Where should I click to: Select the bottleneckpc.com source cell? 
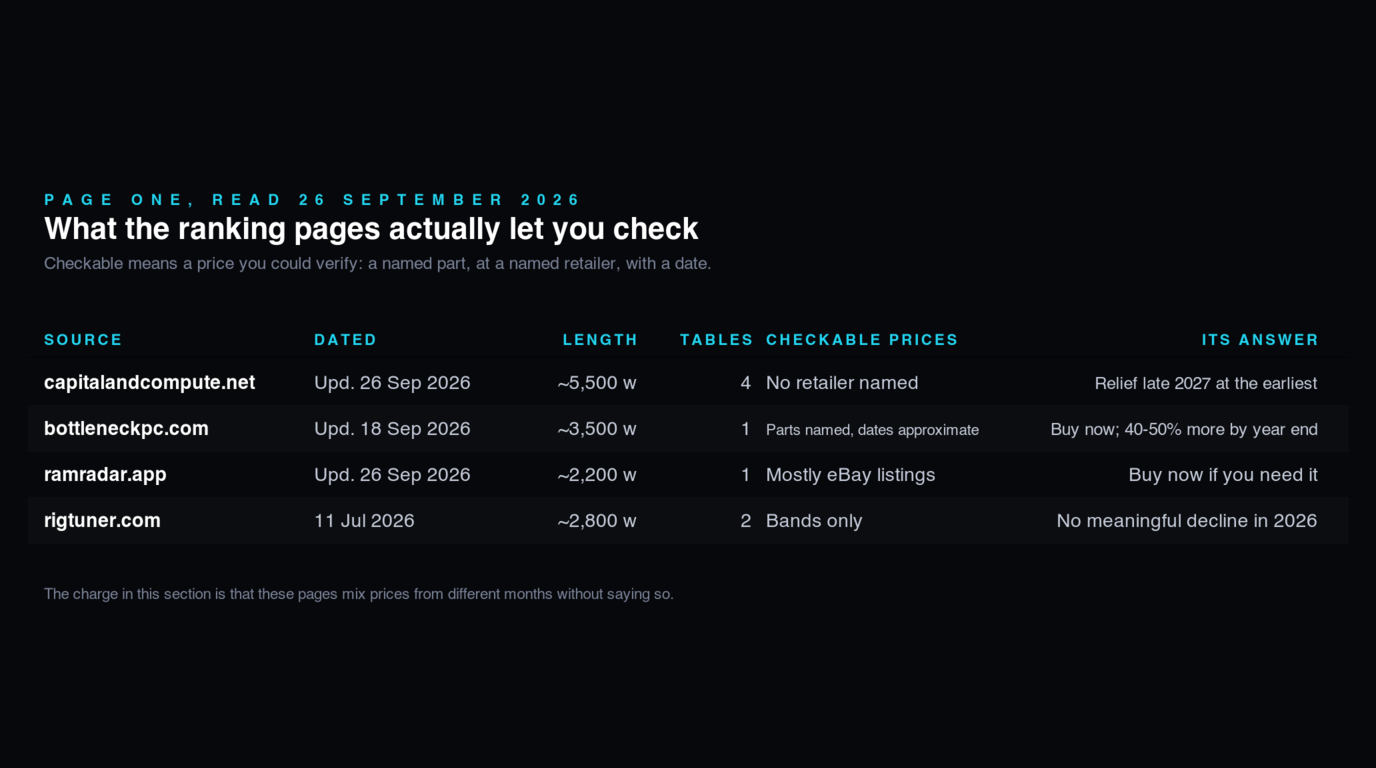coord(126,429)
